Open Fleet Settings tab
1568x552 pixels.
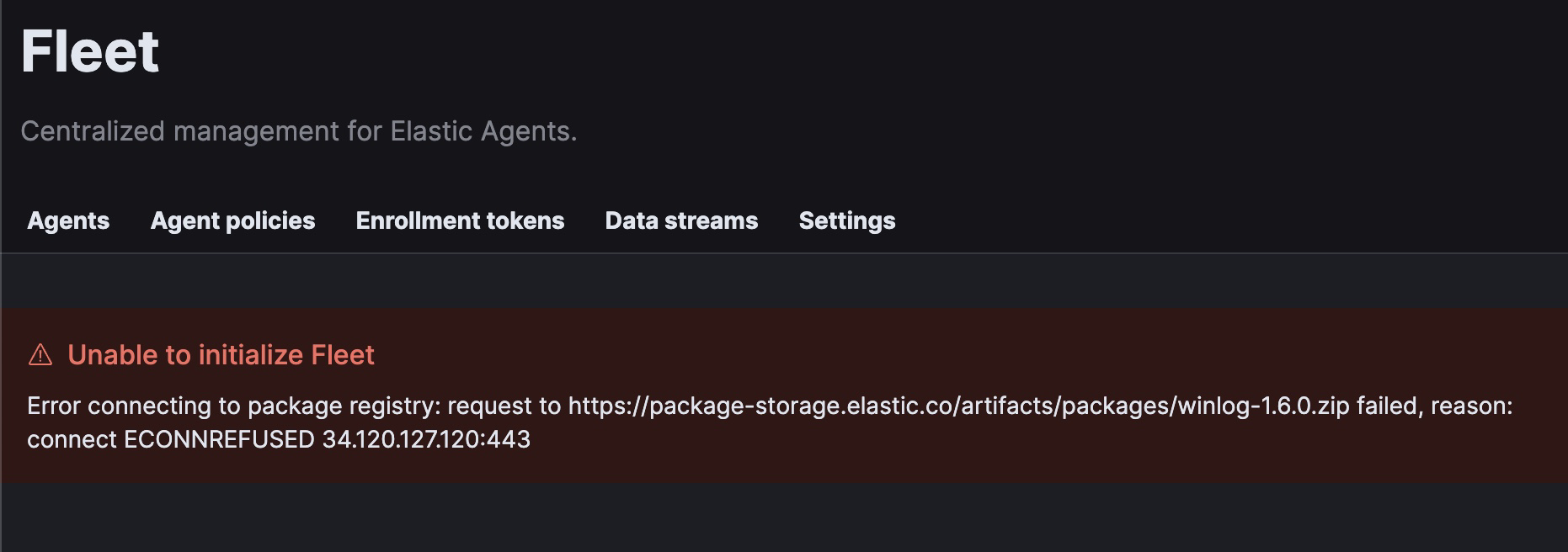846,220
